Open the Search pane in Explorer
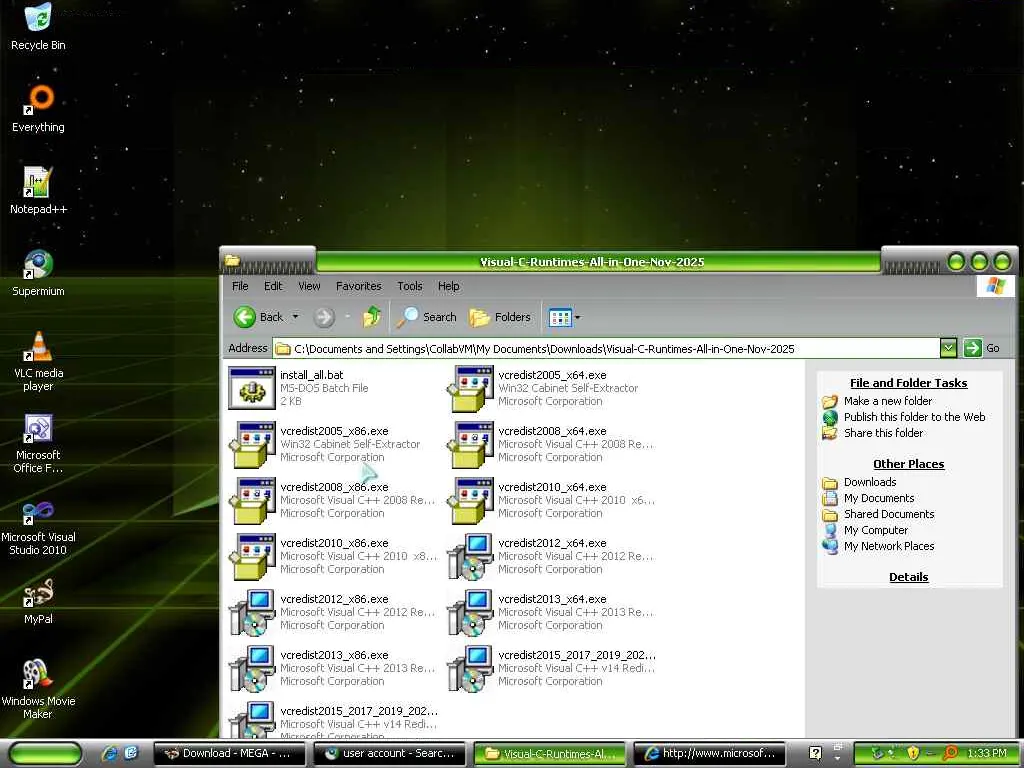The height and width of the screenshot is (768, 1024). [x=426, y=317]
